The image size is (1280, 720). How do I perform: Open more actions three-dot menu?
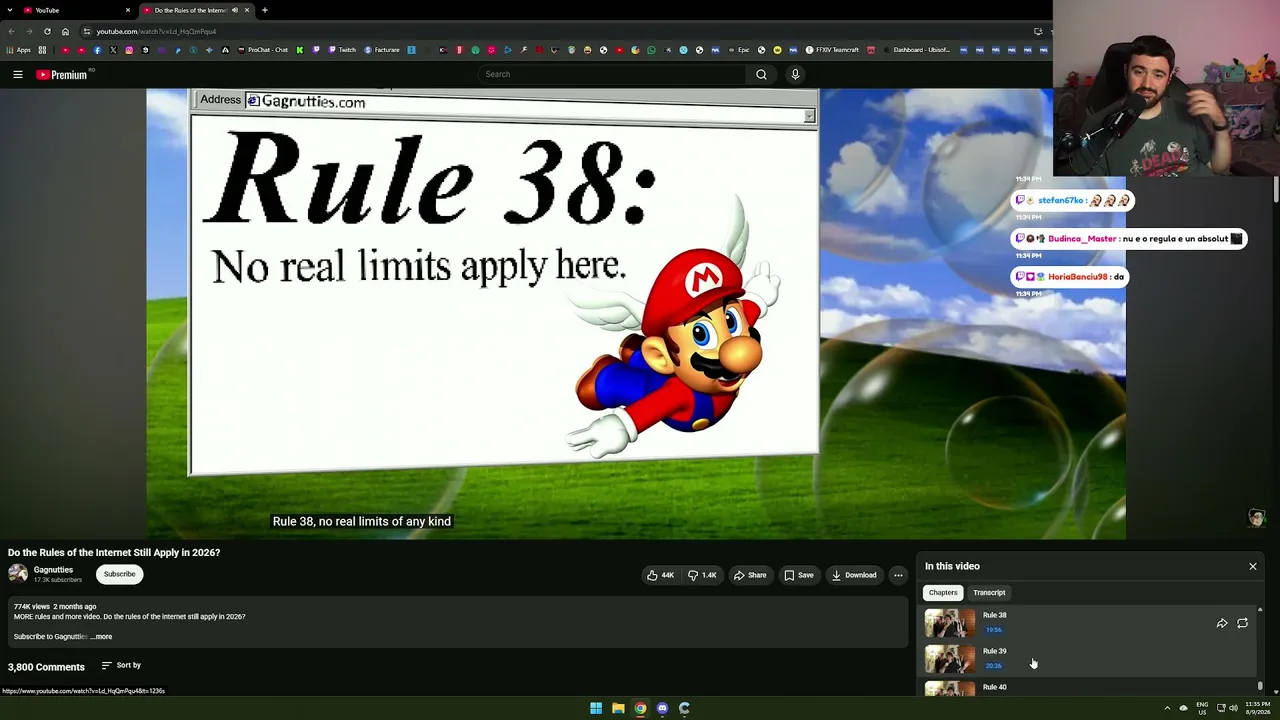tap(898, 575)
